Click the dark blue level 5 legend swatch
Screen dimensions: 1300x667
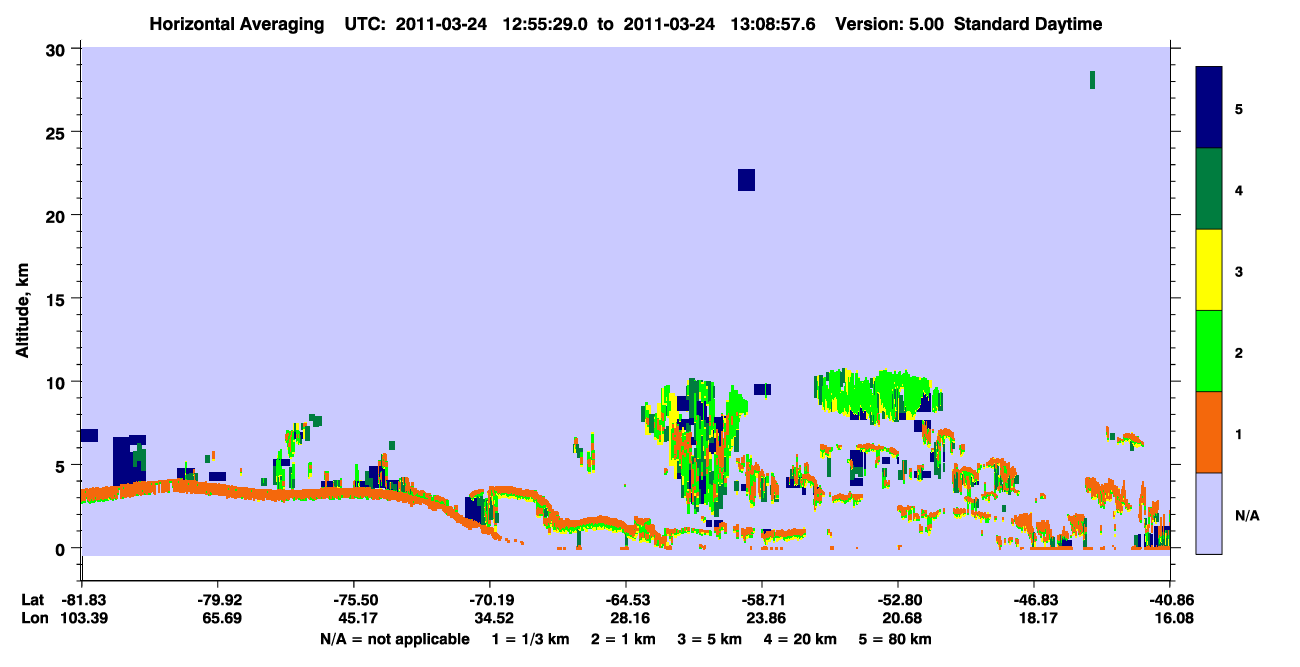coord(1209,108)
